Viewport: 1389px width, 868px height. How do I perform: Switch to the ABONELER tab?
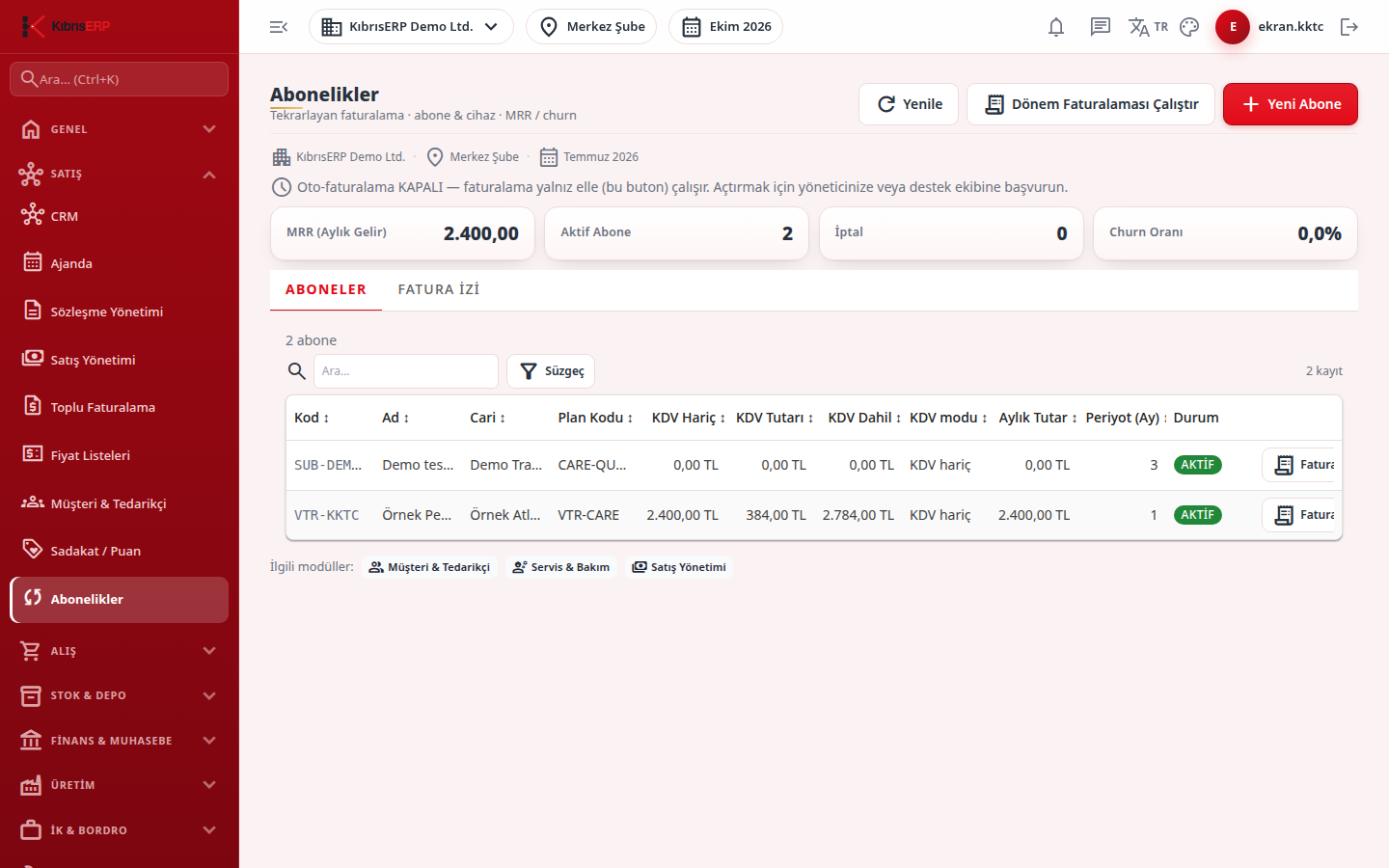click(326, 289)
